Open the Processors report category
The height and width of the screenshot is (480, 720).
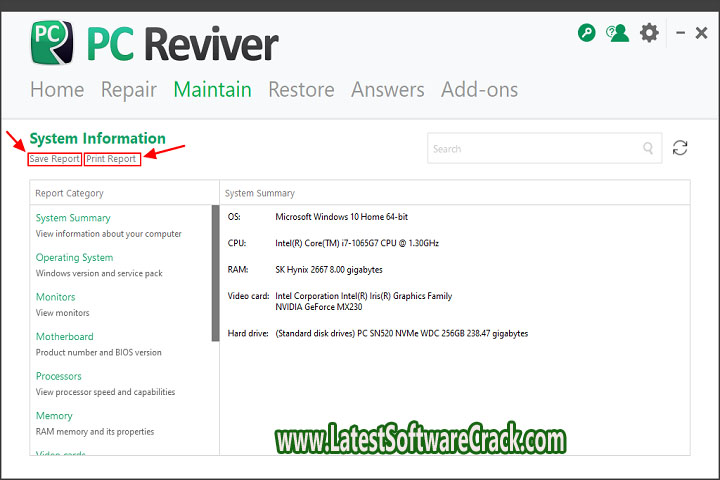pos(59,376)
